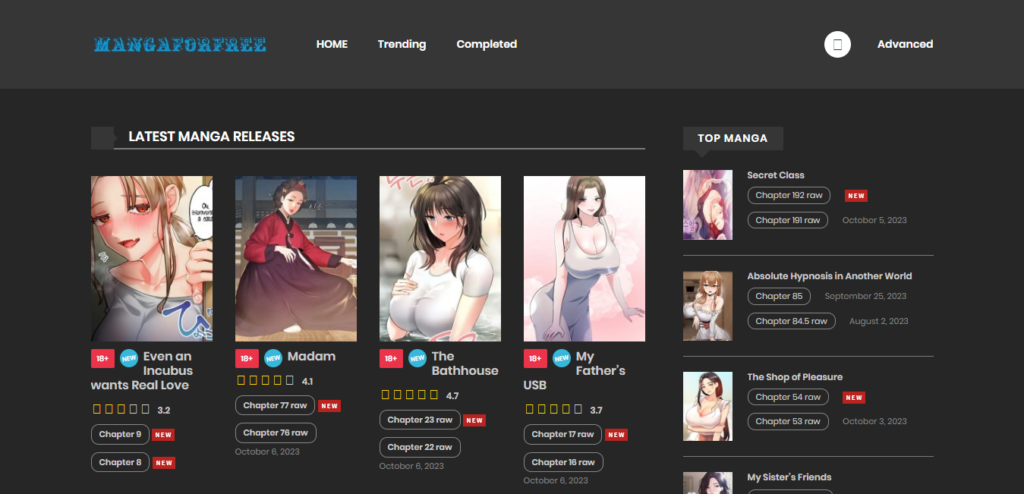Image resolution: width=1024 pixels, height=494 pixels.
Task: Open Chapter 8 of Even an Incubus
Action: (x=120, y=463)
